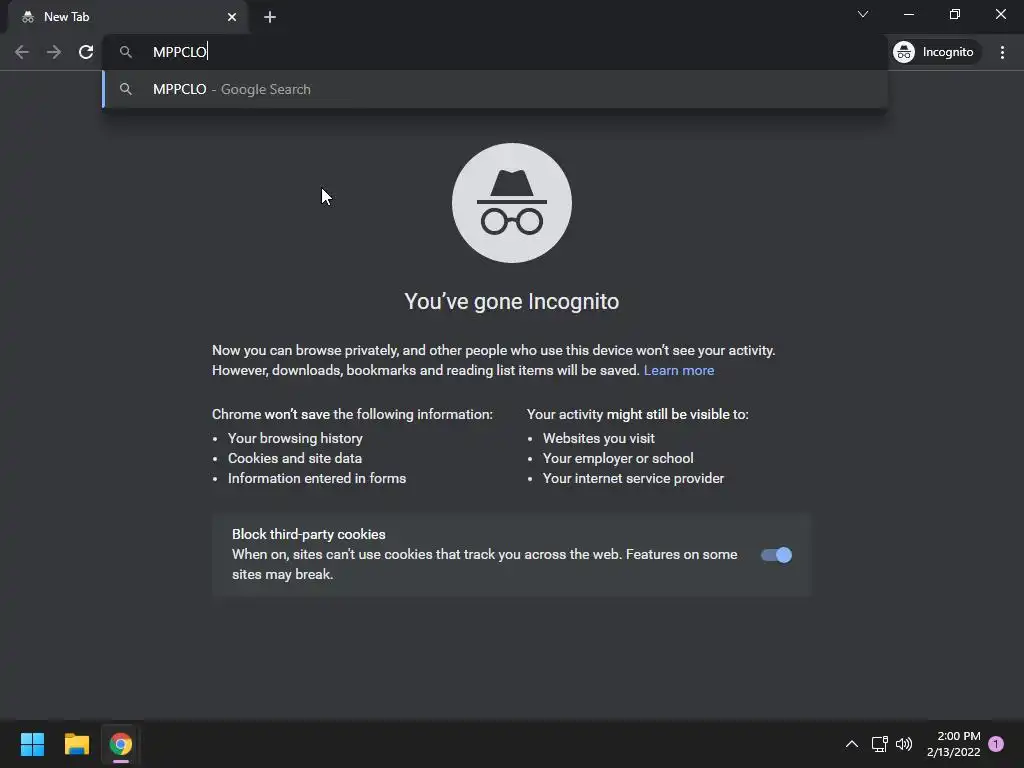
Task: Minimize the Chrome window
Action: coord(909,14)
